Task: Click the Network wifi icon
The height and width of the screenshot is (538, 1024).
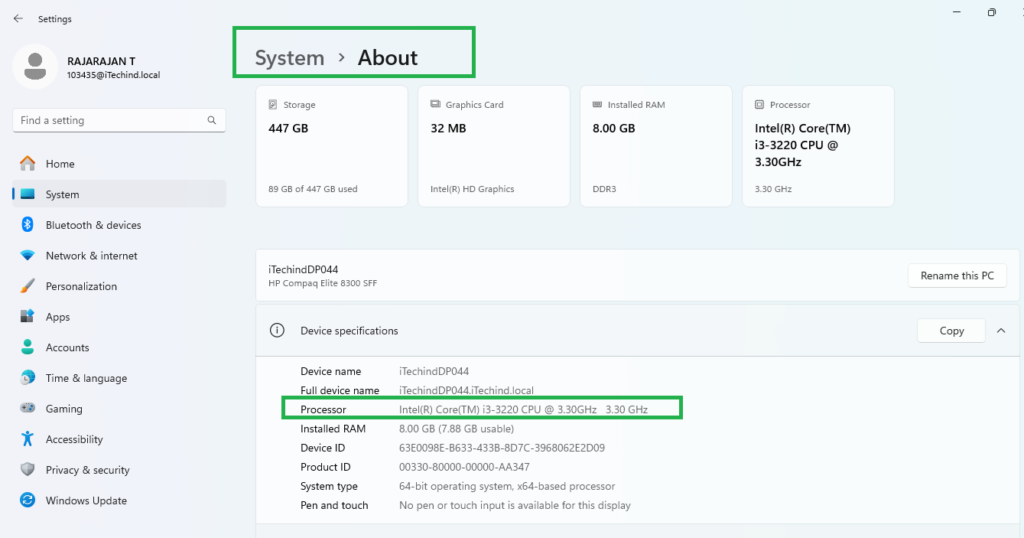Action: point(27,255)
